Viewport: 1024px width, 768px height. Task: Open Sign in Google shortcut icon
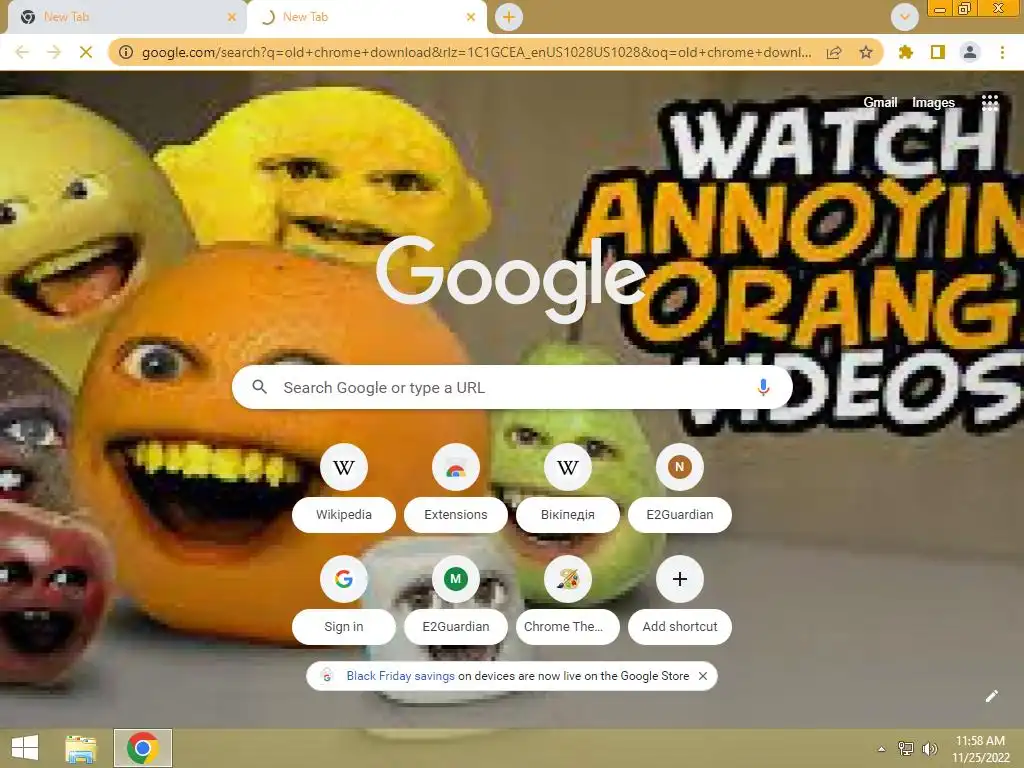[344, 579]
